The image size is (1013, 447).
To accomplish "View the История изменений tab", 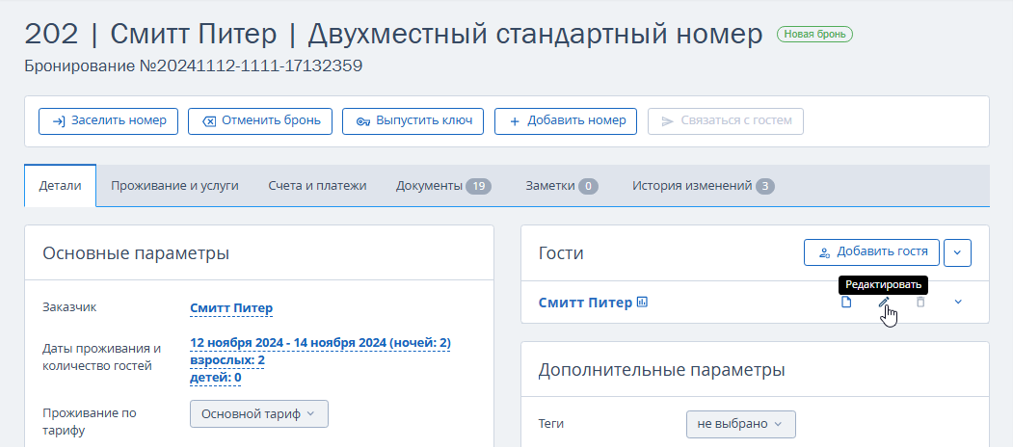I will [x=703, y=186].
